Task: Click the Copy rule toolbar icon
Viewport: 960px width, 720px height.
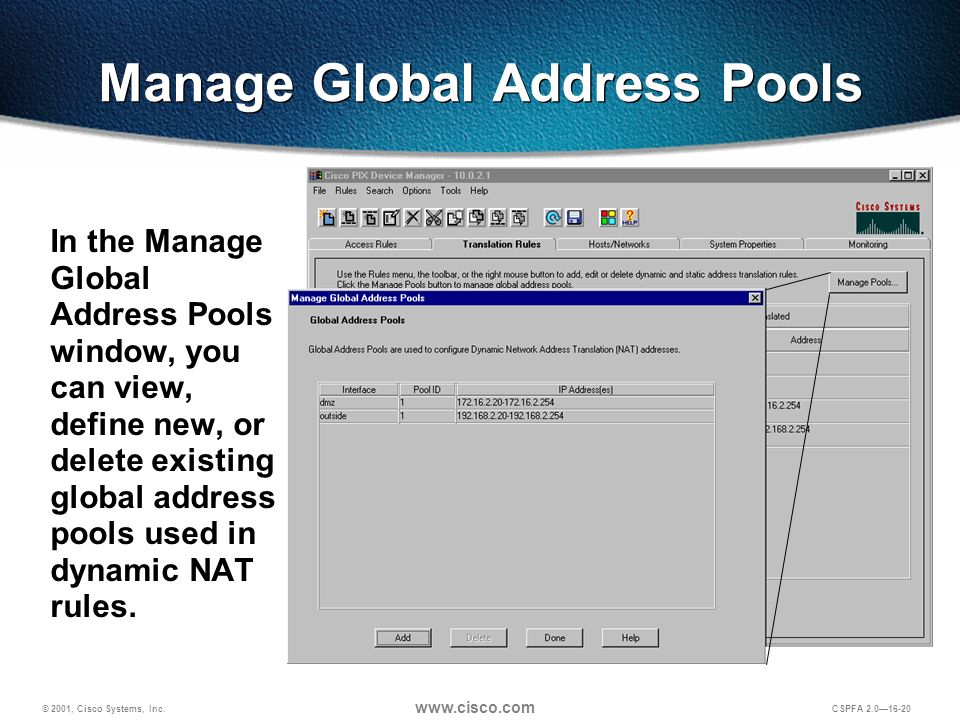Action: tap(456, 217)
